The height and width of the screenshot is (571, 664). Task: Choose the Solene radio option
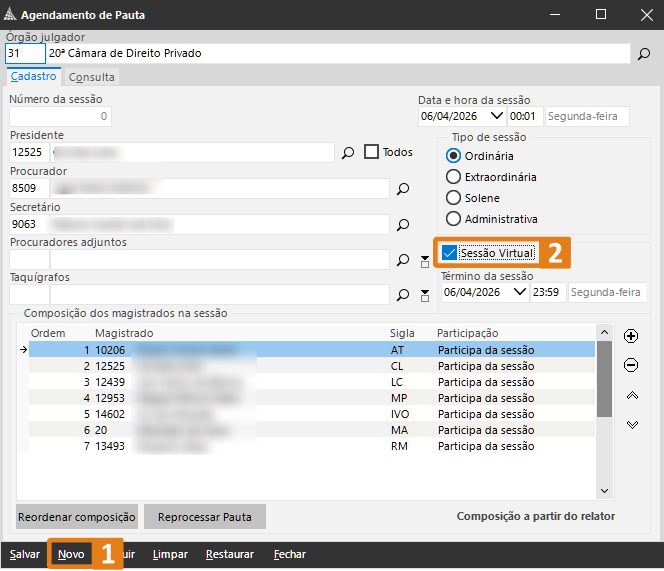pyautogui.click(x=454, y=198)
